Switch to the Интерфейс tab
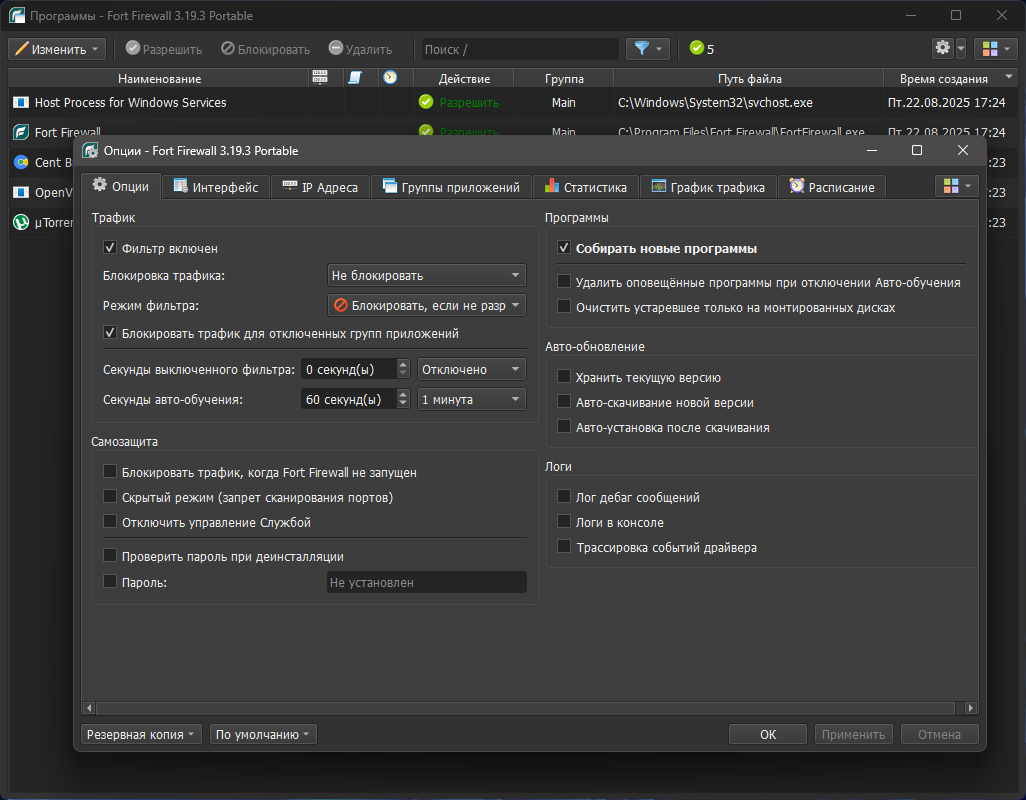Image resolution: width=1026 pixels, height=800 pixels. click(x=216, y=187)
